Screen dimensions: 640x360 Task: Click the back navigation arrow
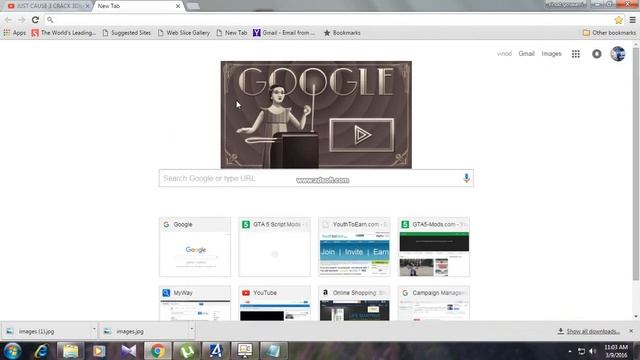[8, 20]
